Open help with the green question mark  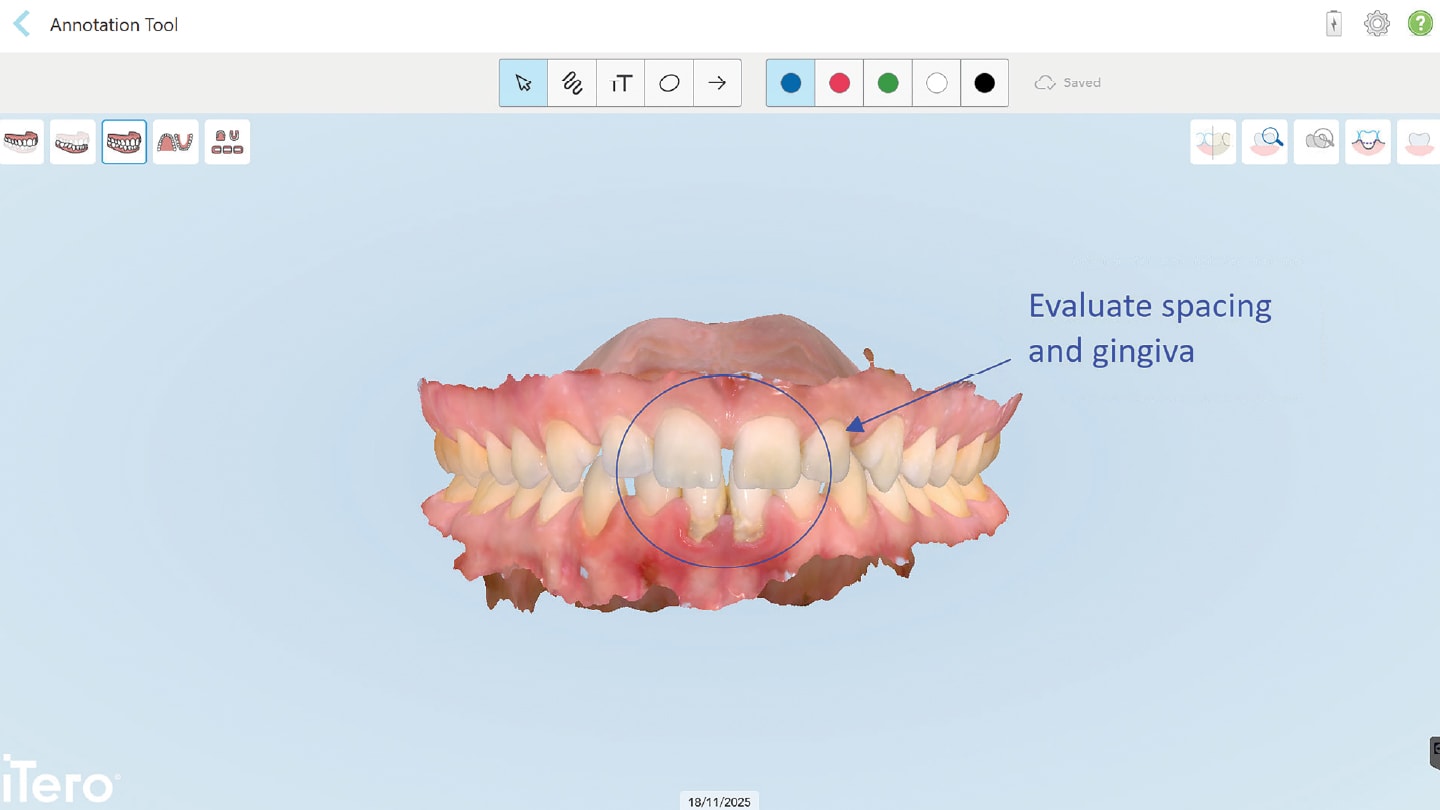(1420, 24)
